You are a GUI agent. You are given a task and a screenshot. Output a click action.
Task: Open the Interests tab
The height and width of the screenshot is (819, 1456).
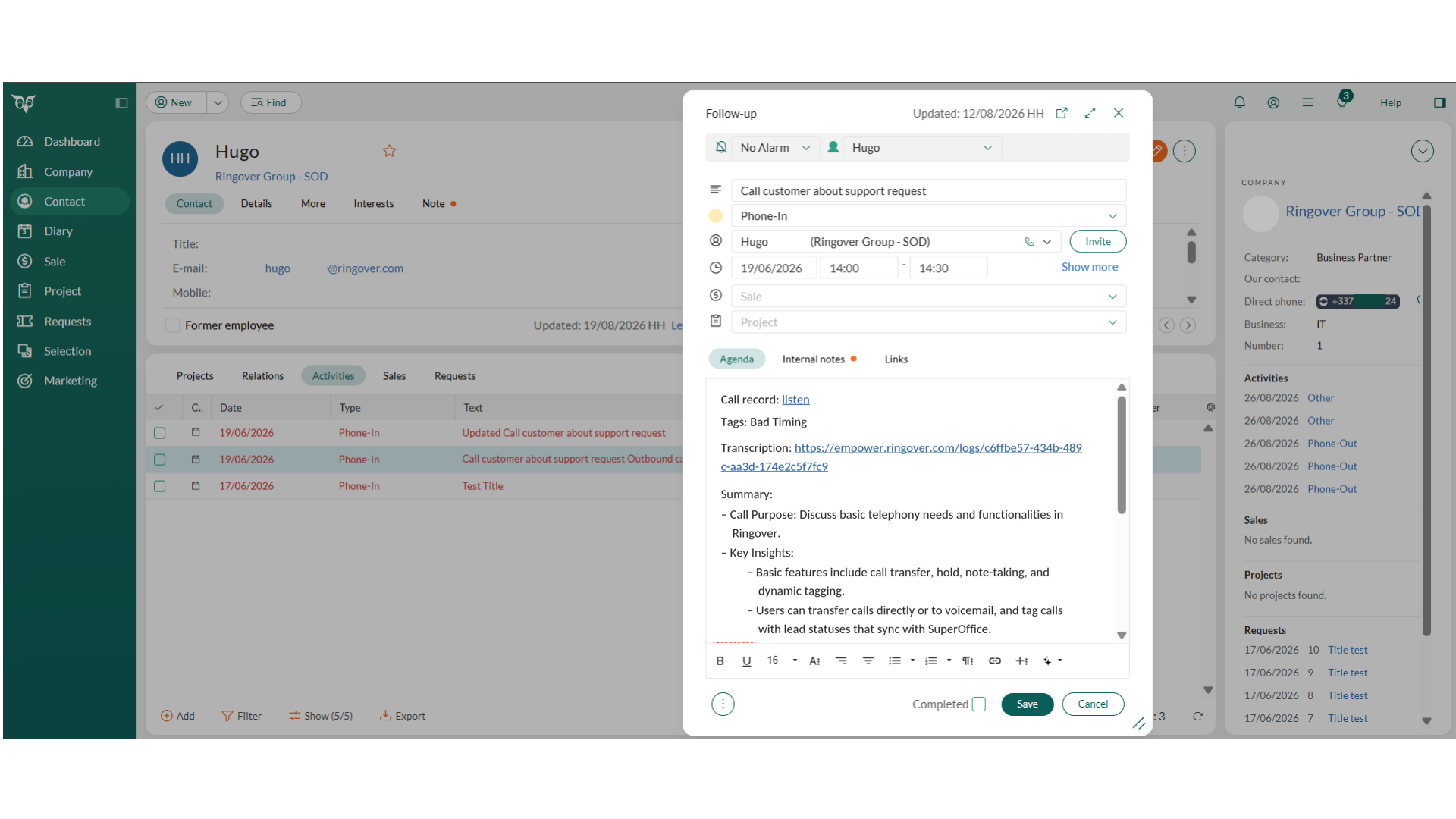(373, 204)
